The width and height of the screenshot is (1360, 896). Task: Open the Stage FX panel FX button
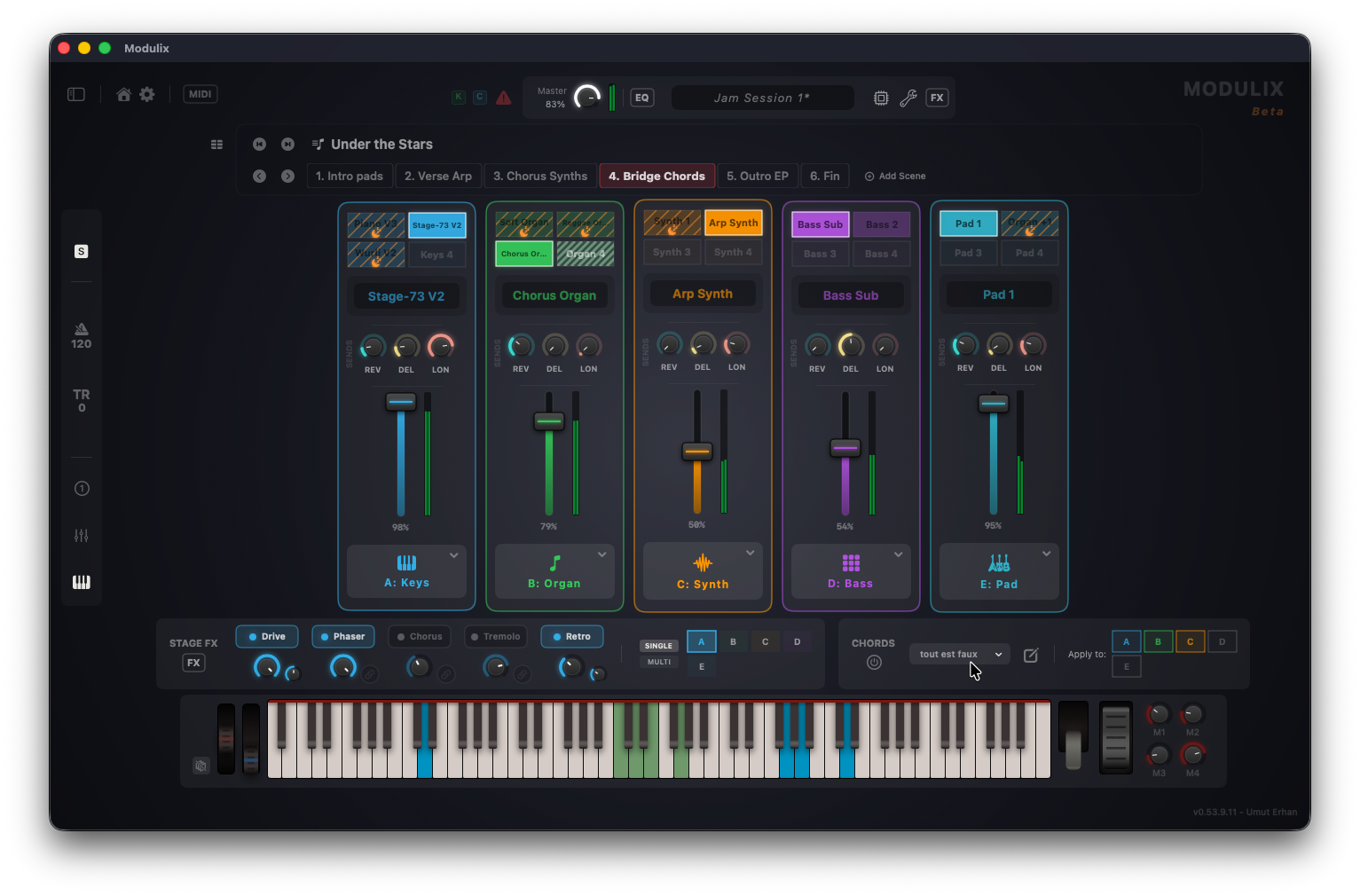coord(193,663)
